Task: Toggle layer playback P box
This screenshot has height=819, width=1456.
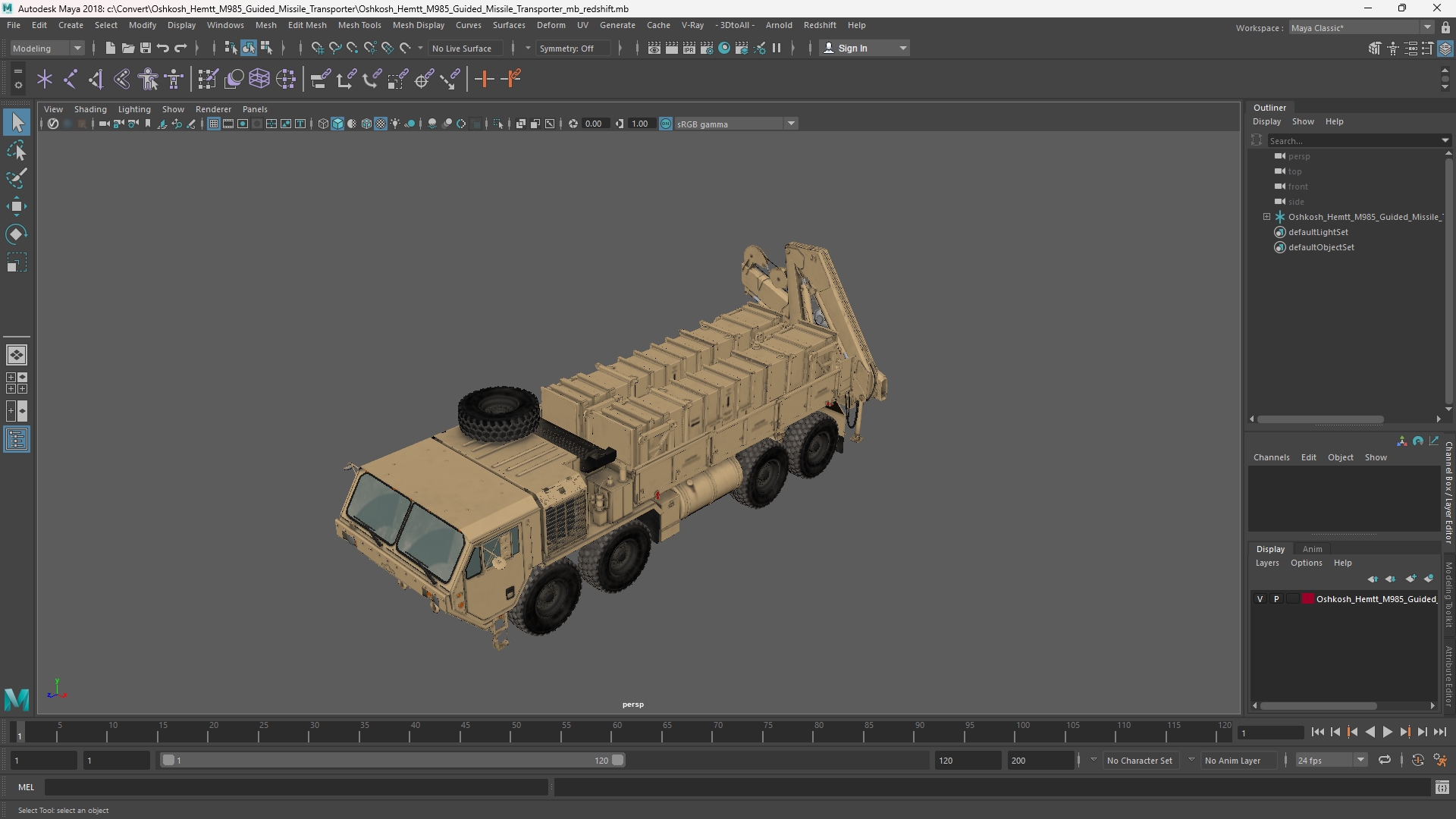Action: [1276, 599]
